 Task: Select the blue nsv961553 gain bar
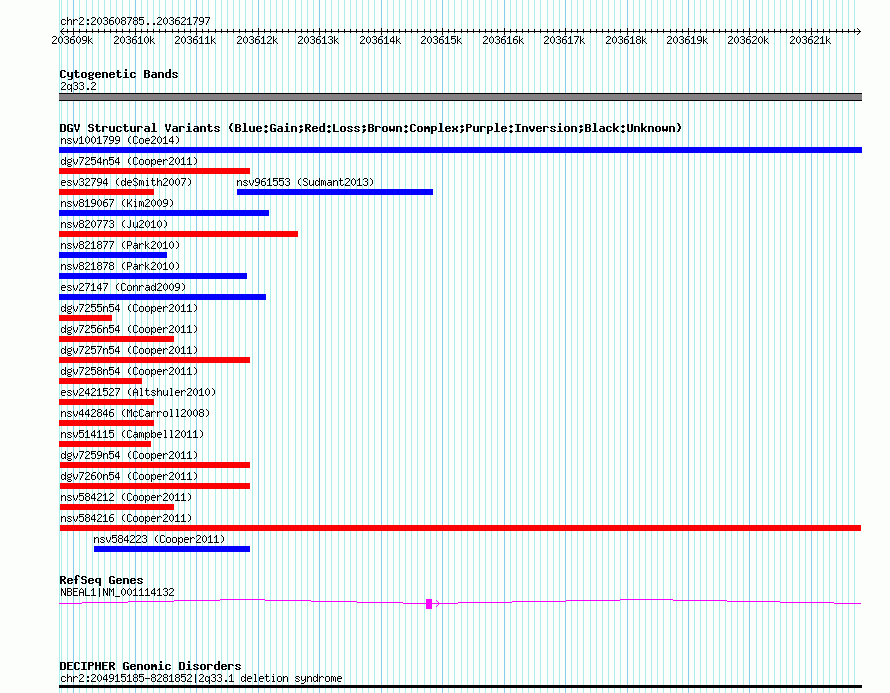click(335, 192)
